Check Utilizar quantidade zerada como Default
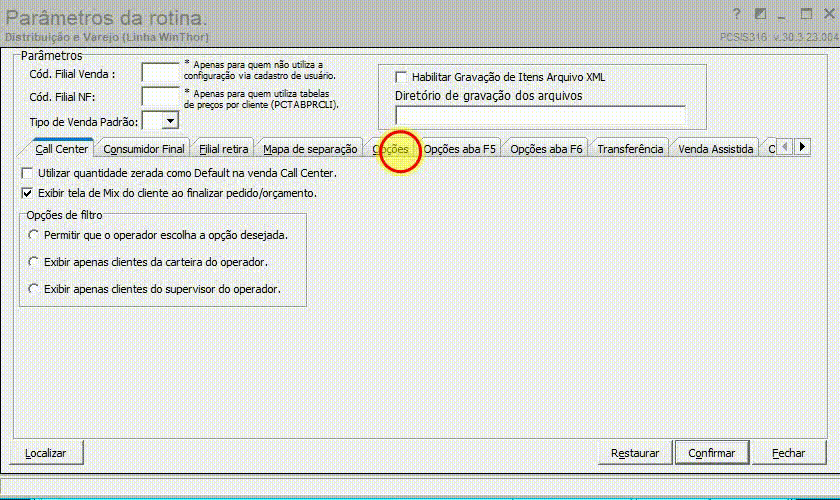The image size is (840, 500). (27, 173)
